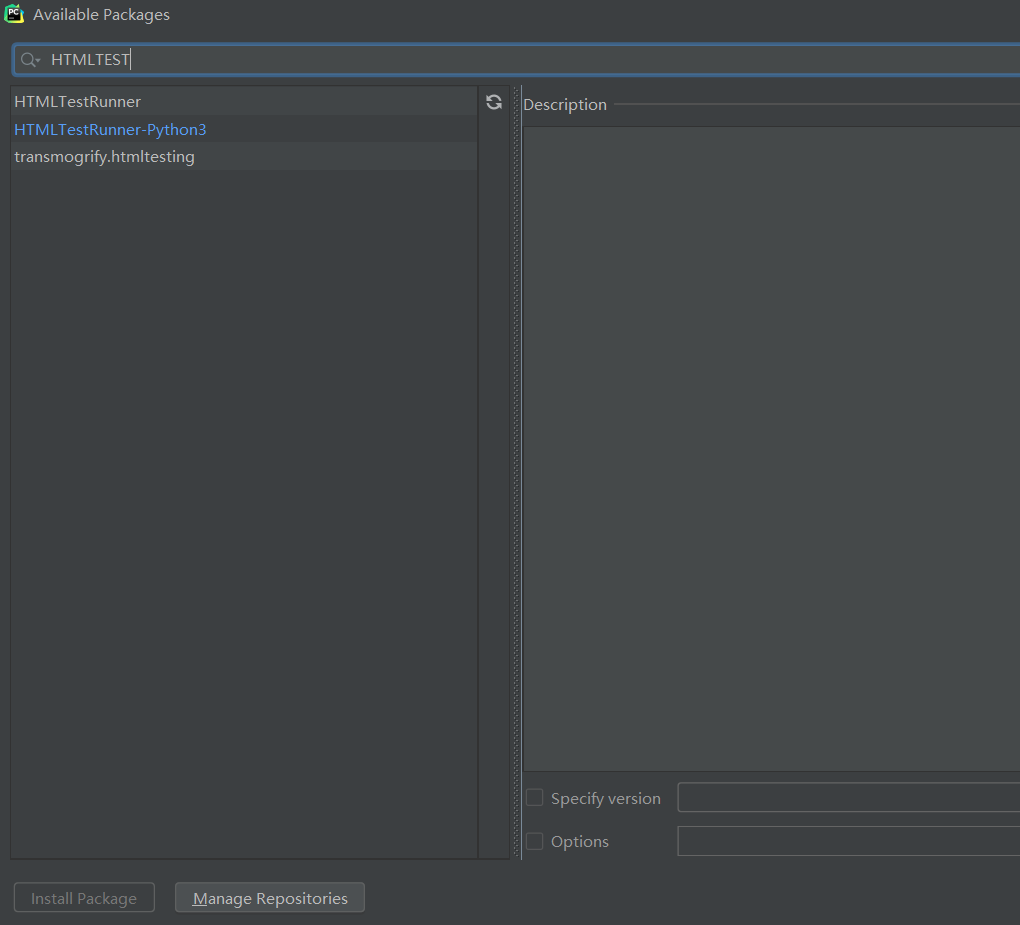Click the Specify version label text
Screen dimensions: 1020x925
605,797
